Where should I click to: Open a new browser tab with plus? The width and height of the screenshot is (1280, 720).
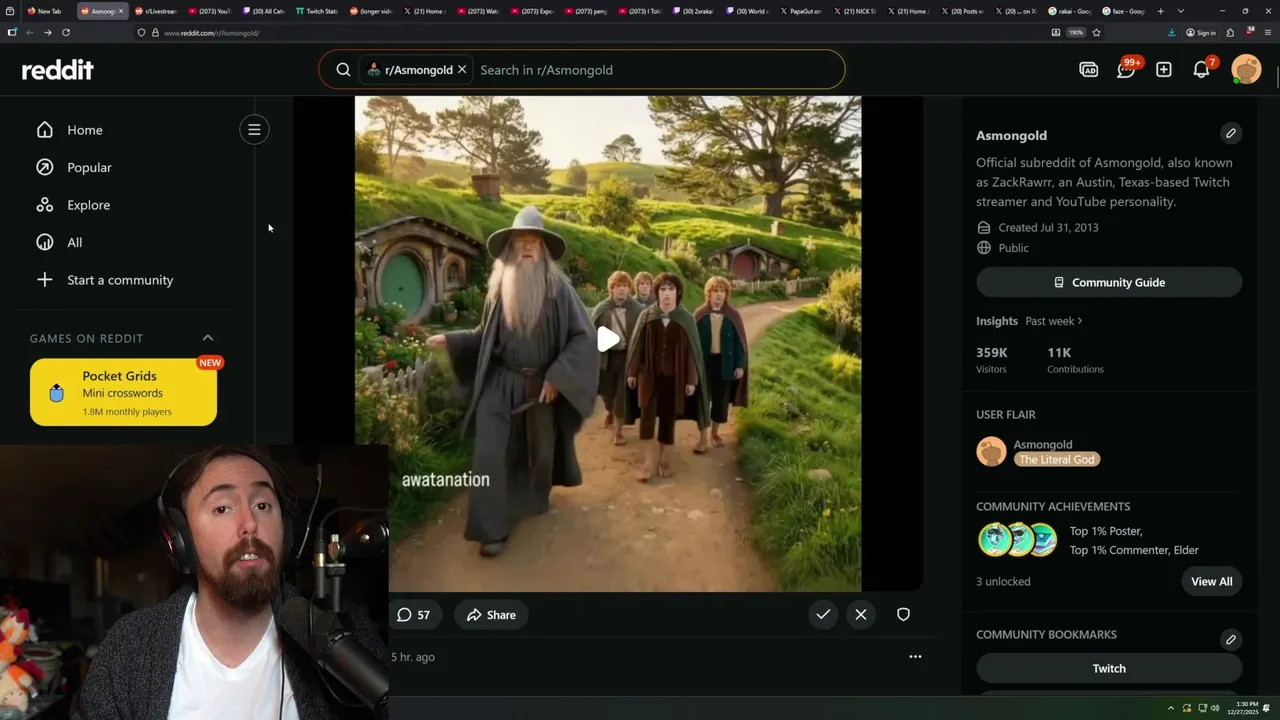[x=1160, y=11]
